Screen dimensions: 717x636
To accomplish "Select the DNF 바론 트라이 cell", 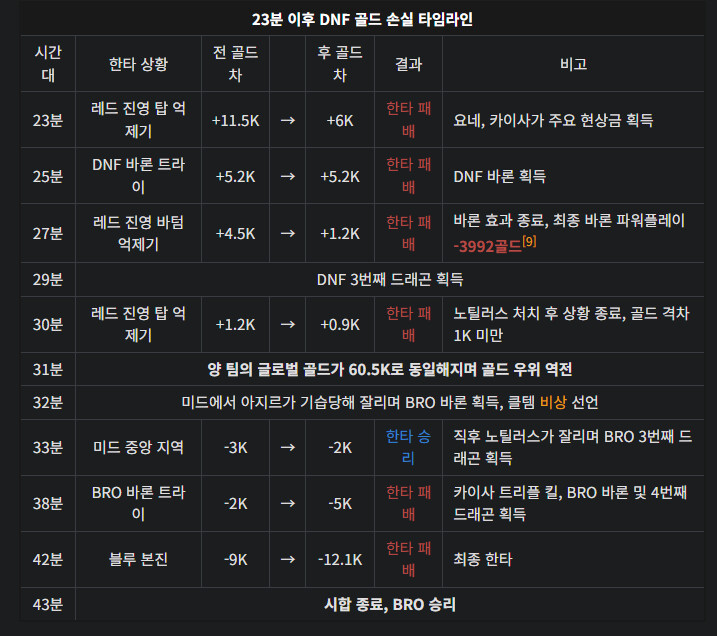I will 138,176.
